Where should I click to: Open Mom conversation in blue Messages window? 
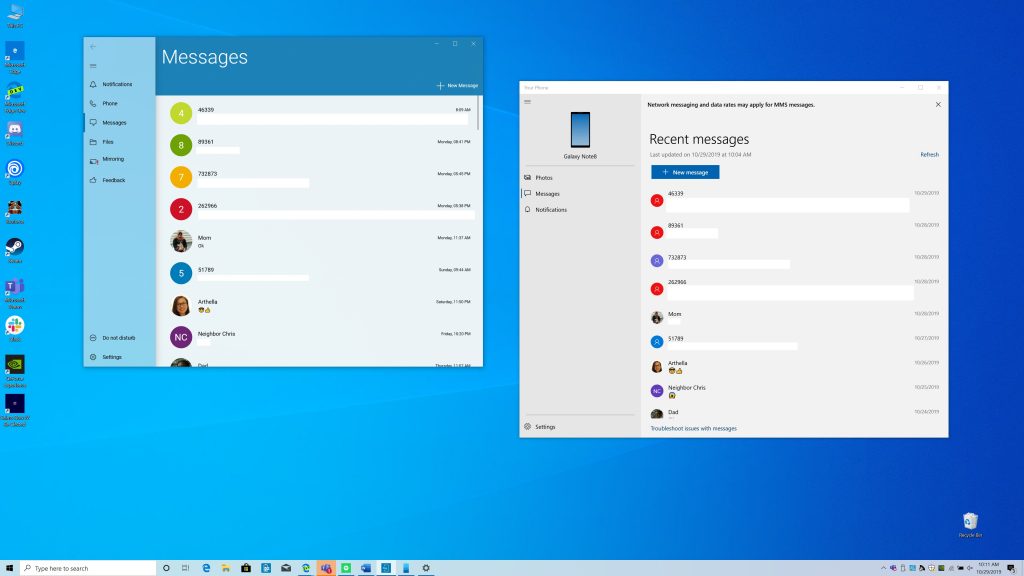320,241
